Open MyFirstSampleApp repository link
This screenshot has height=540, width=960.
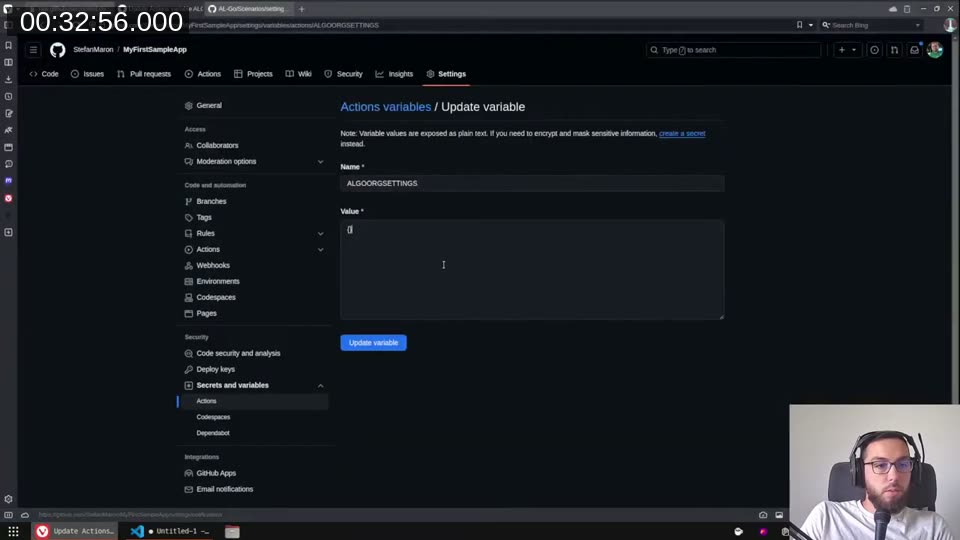pos(155,50)
